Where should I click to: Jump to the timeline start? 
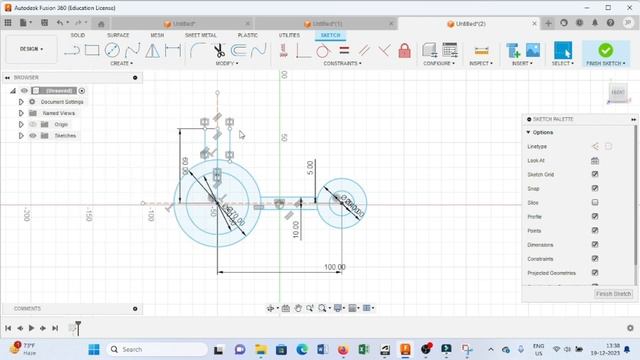pos(8,328)
